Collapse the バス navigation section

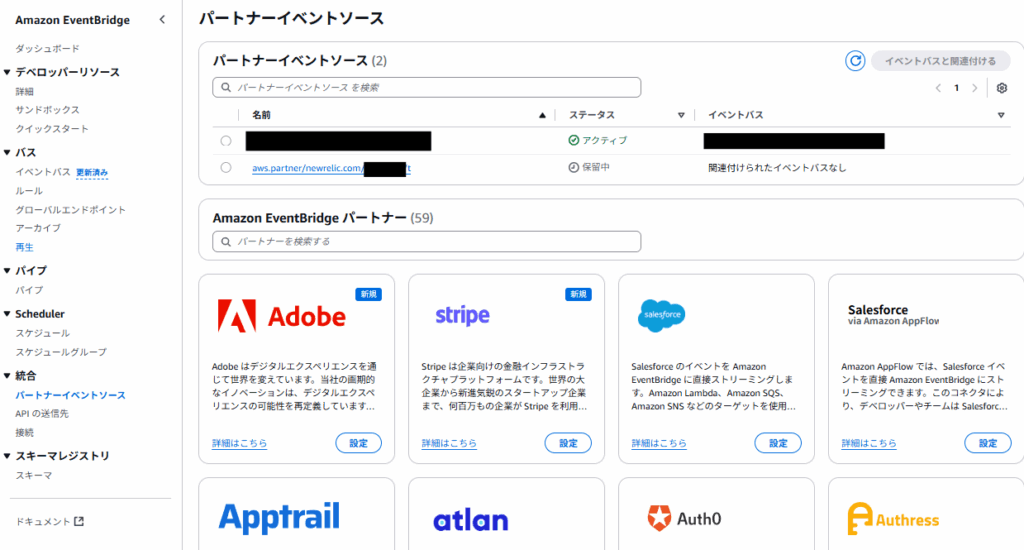(x=7, y=152)
